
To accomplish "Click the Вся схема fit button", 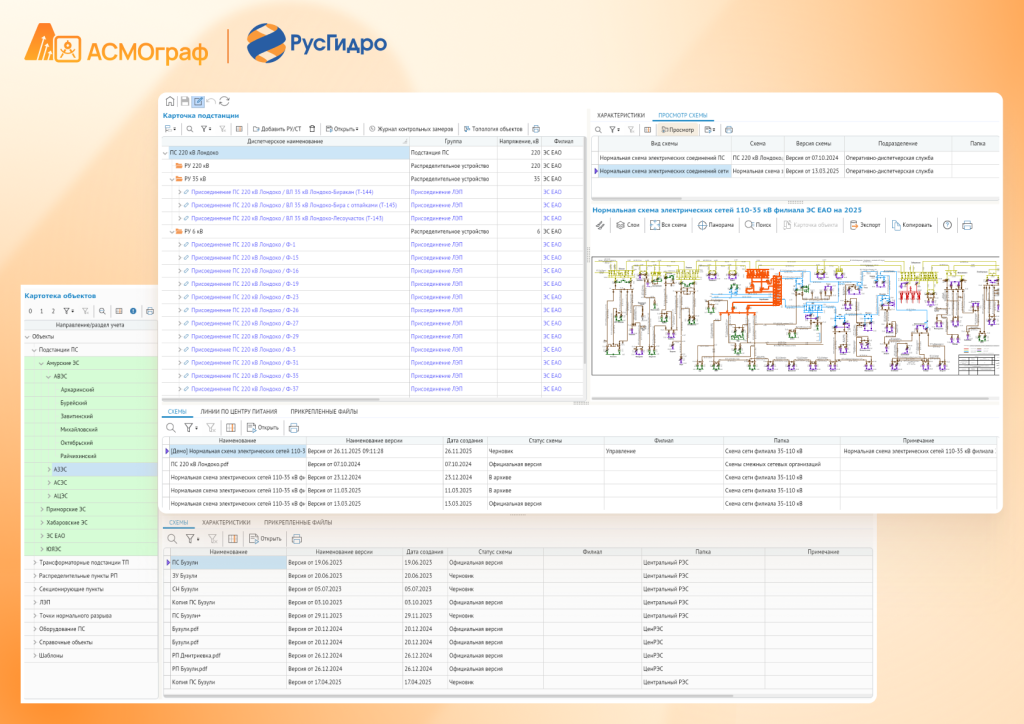I will (668, 225).
